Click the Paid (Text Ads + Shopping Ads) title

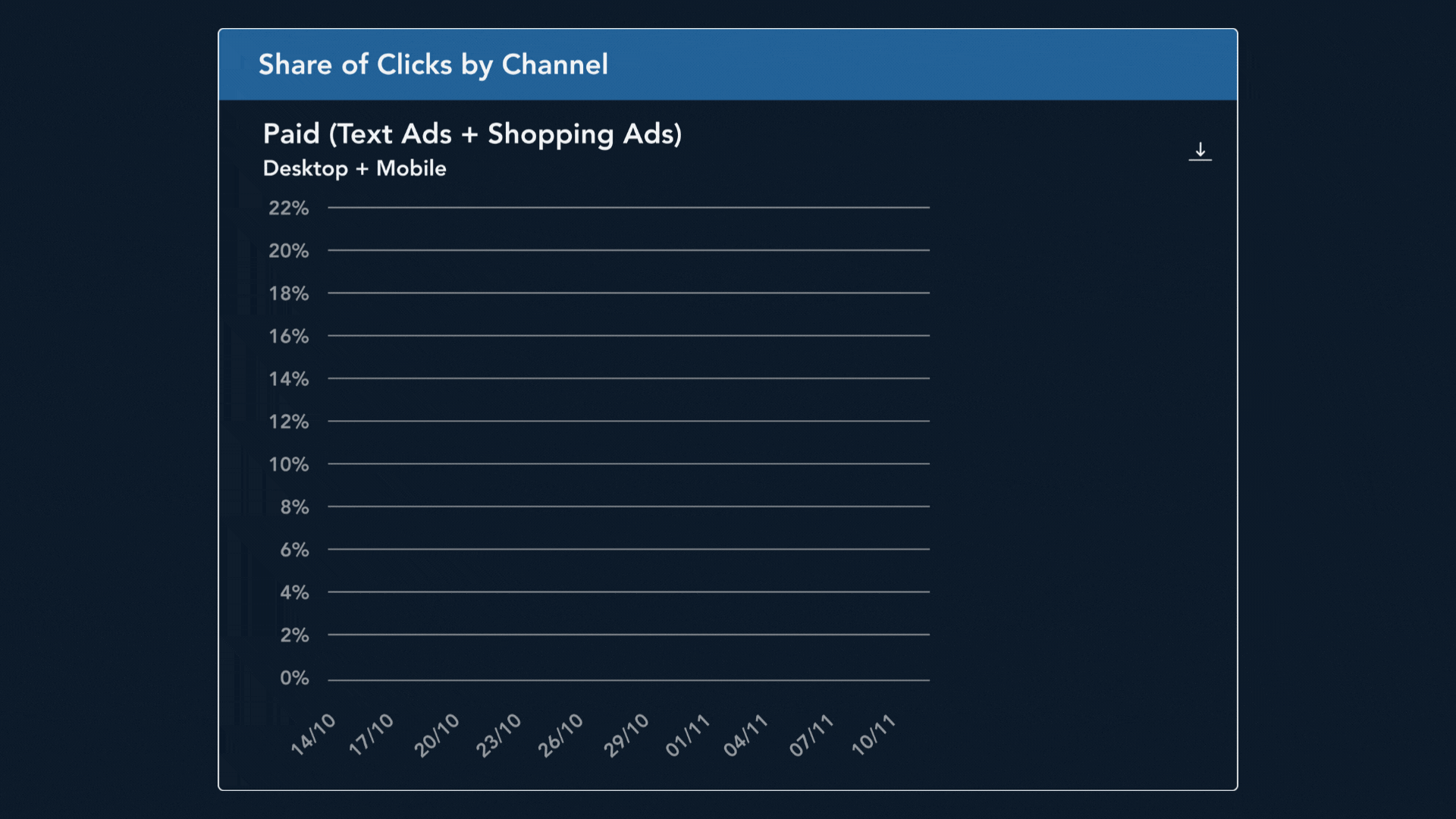point(472,134)
